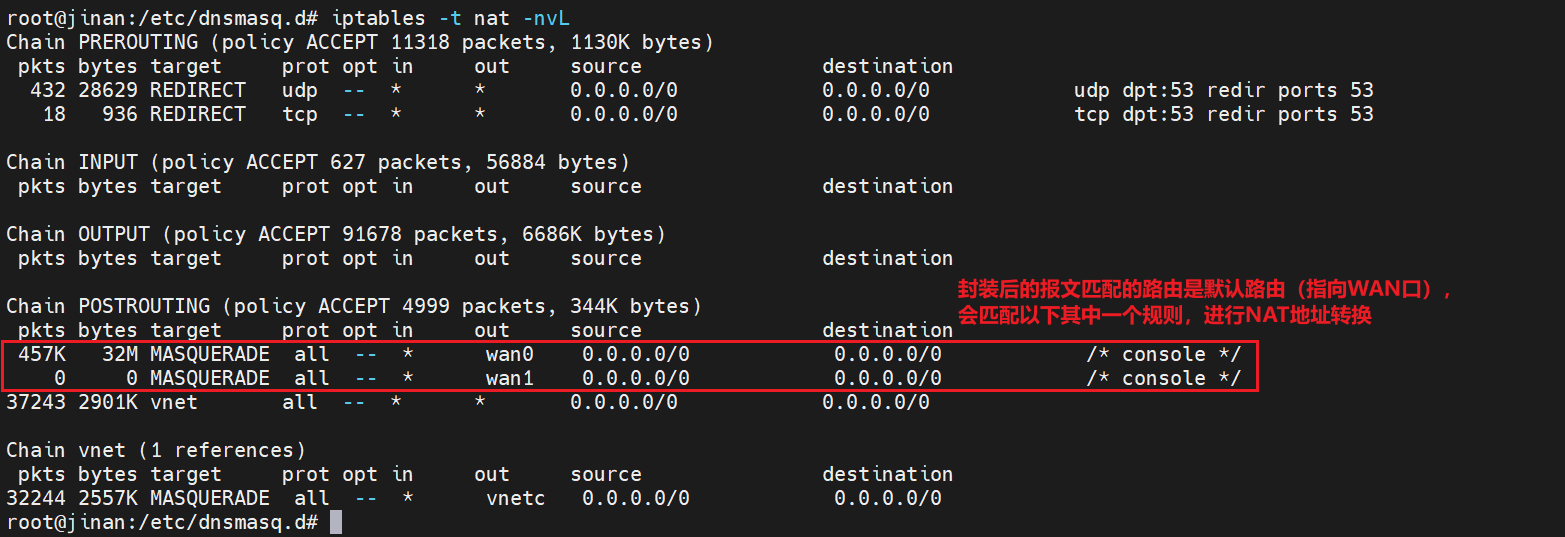Click the red Chinese annotation text
Screen dimensions: 1565x537
point(1203,302)
